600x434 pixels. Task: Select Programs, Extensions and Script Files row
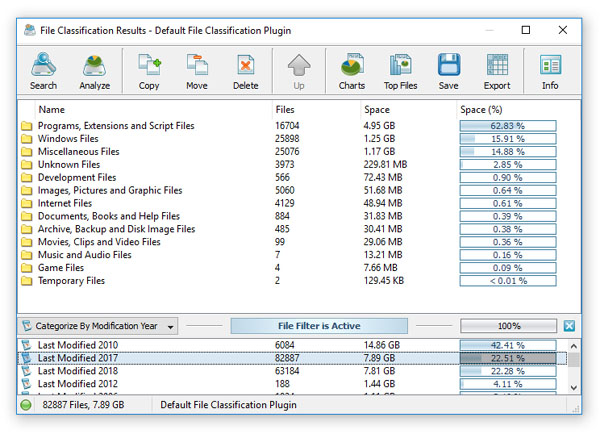[x=291, y=126]
